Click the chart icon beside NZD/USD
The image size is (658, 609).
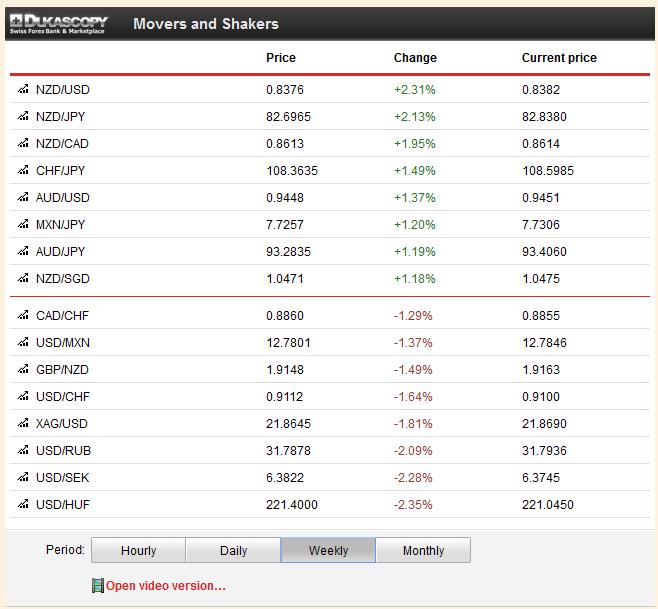(x=23, y=89)
